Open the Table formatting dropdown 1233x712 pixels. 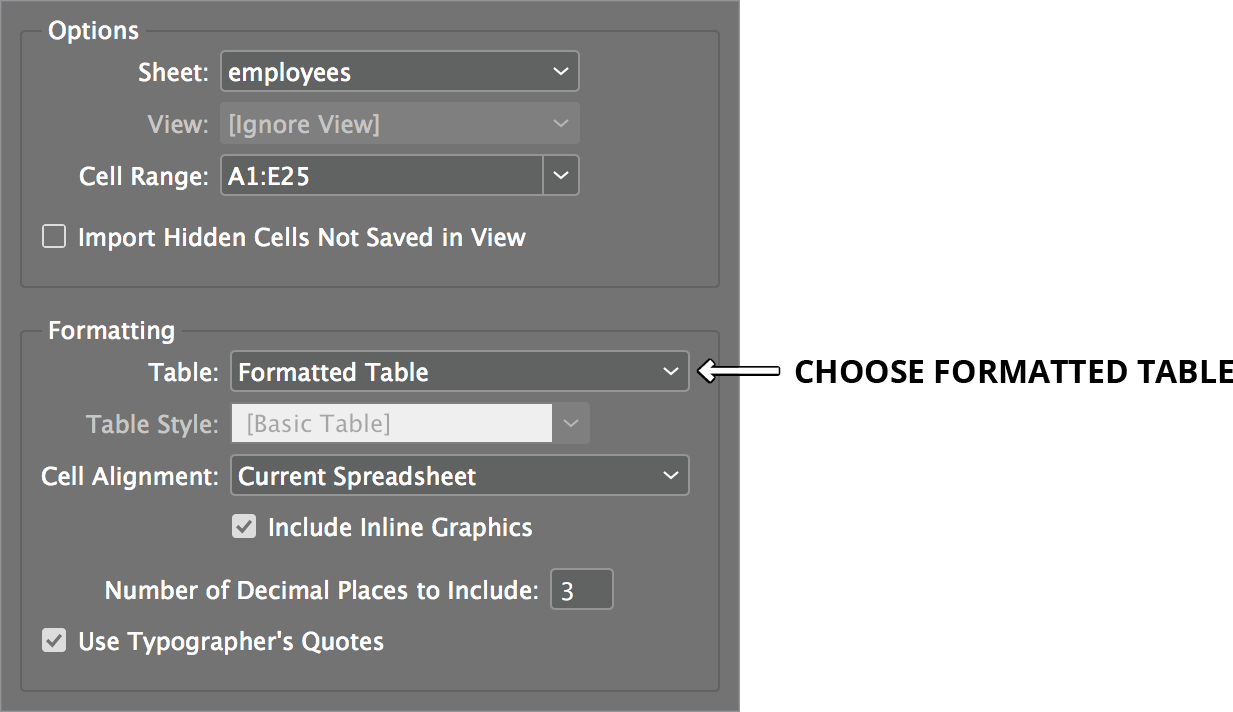coord(459,371)
